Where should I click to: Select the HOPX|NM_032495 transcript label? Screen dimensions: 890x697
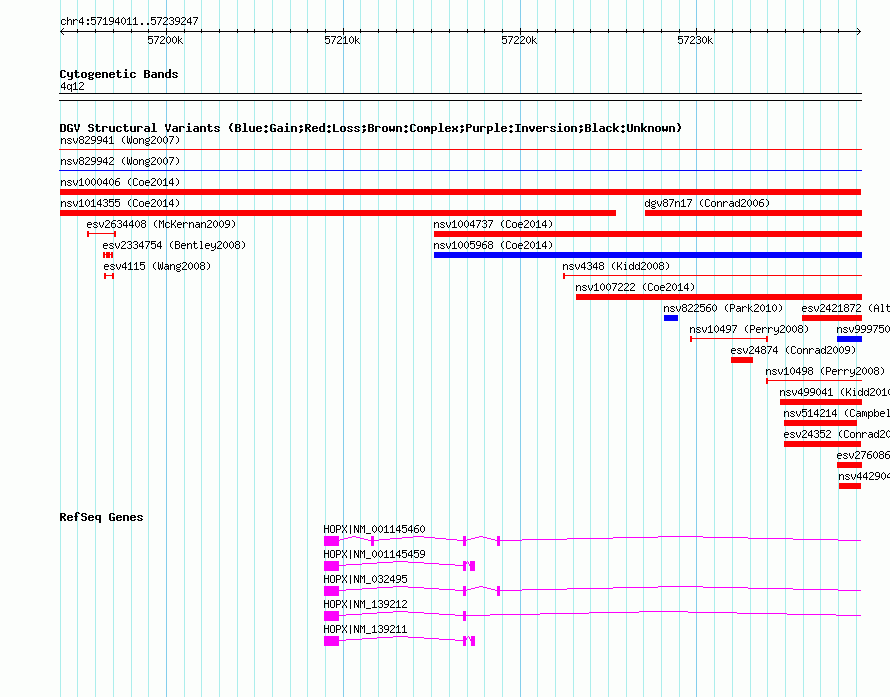365,579
